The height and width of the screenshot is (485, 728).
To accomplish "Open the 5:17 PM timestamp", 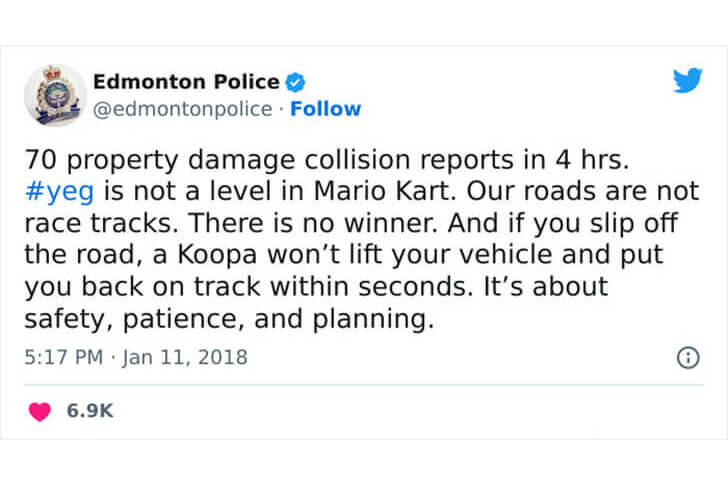I will click(64, 357).
